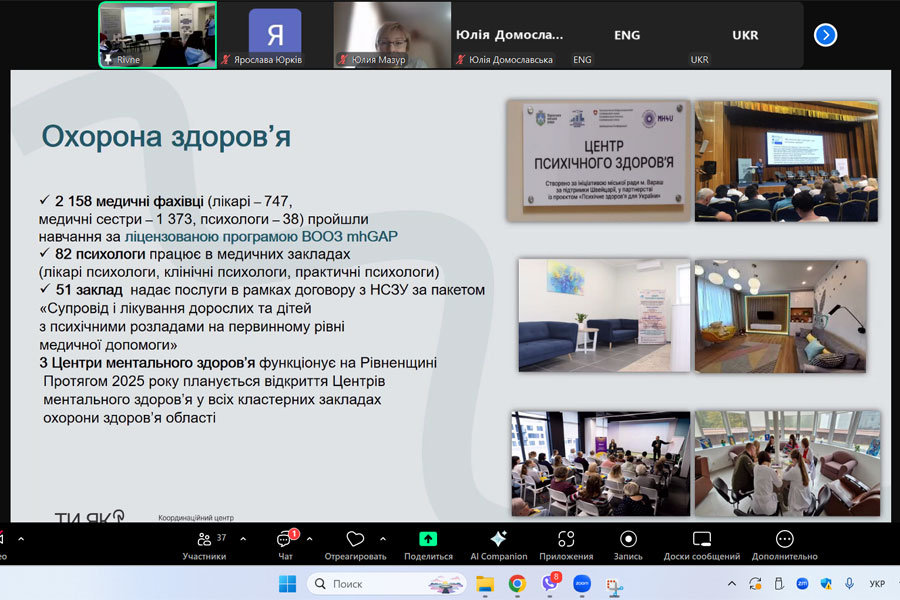Open Google Chrome from the taskbar
Image resolution: width=900 pixels, height=600 pixels.
pos(517,583)
